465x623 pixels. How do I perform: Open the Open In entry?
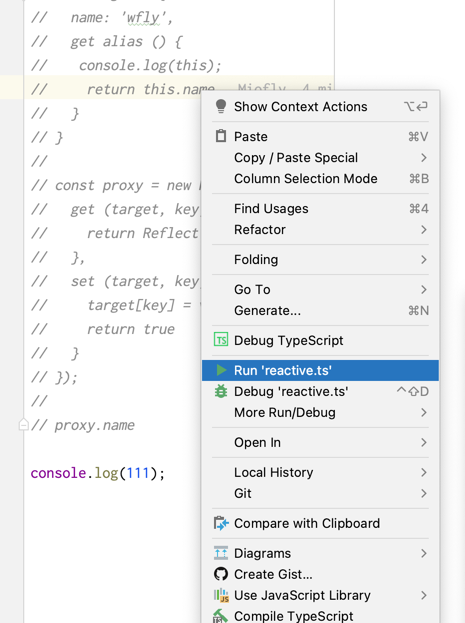(x=320, y=442)
